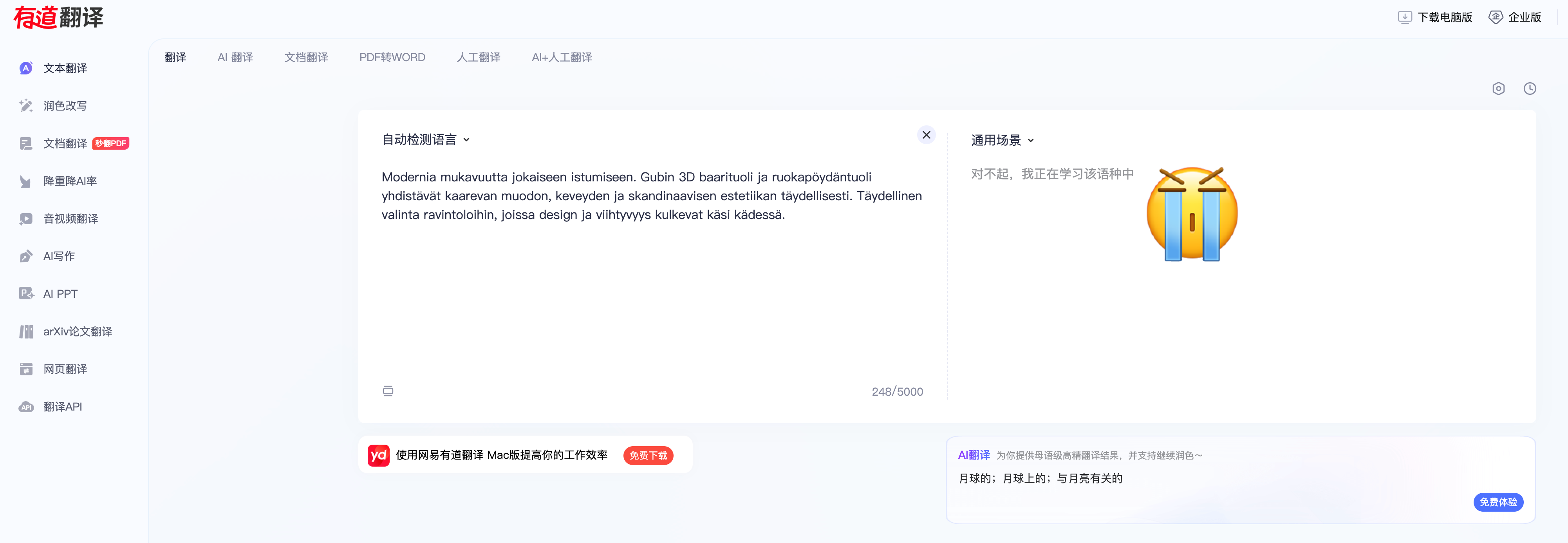Image resolution: width=1568 pixels, height=543 pixels.
Task: Switch to the AI 翻译 tab
Action: (235, 57)
